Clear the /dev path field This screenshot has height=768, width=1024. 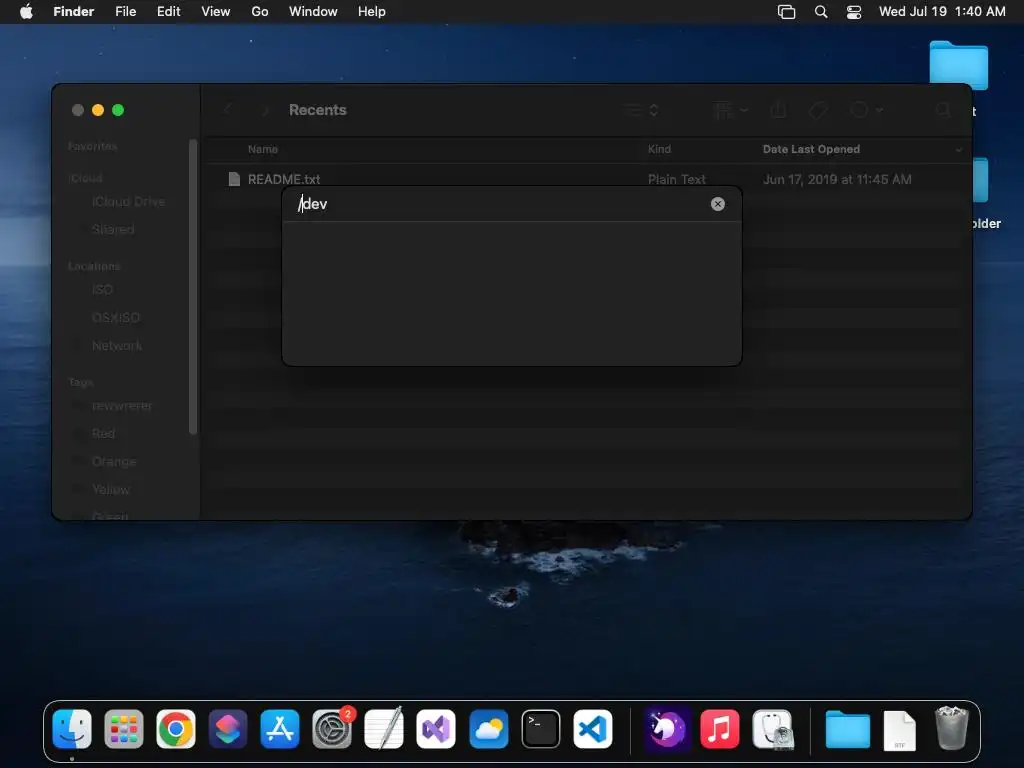coord(718,204)
